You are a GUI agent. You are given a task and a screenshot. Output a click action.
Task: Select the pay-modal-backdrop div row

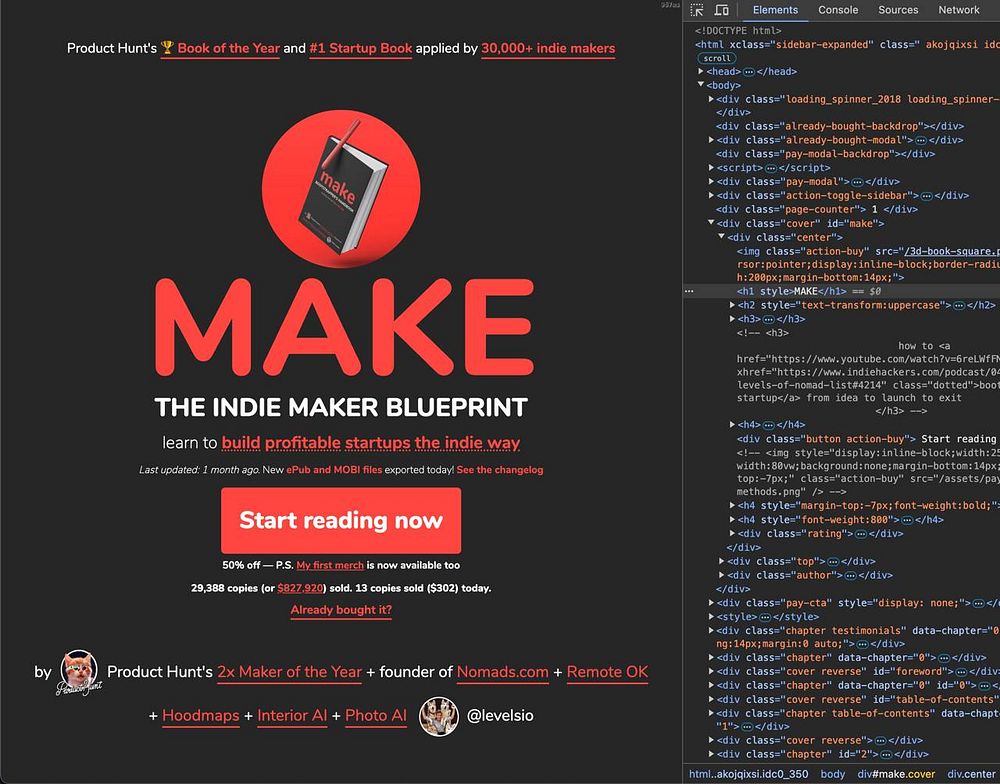pos(841,154)
